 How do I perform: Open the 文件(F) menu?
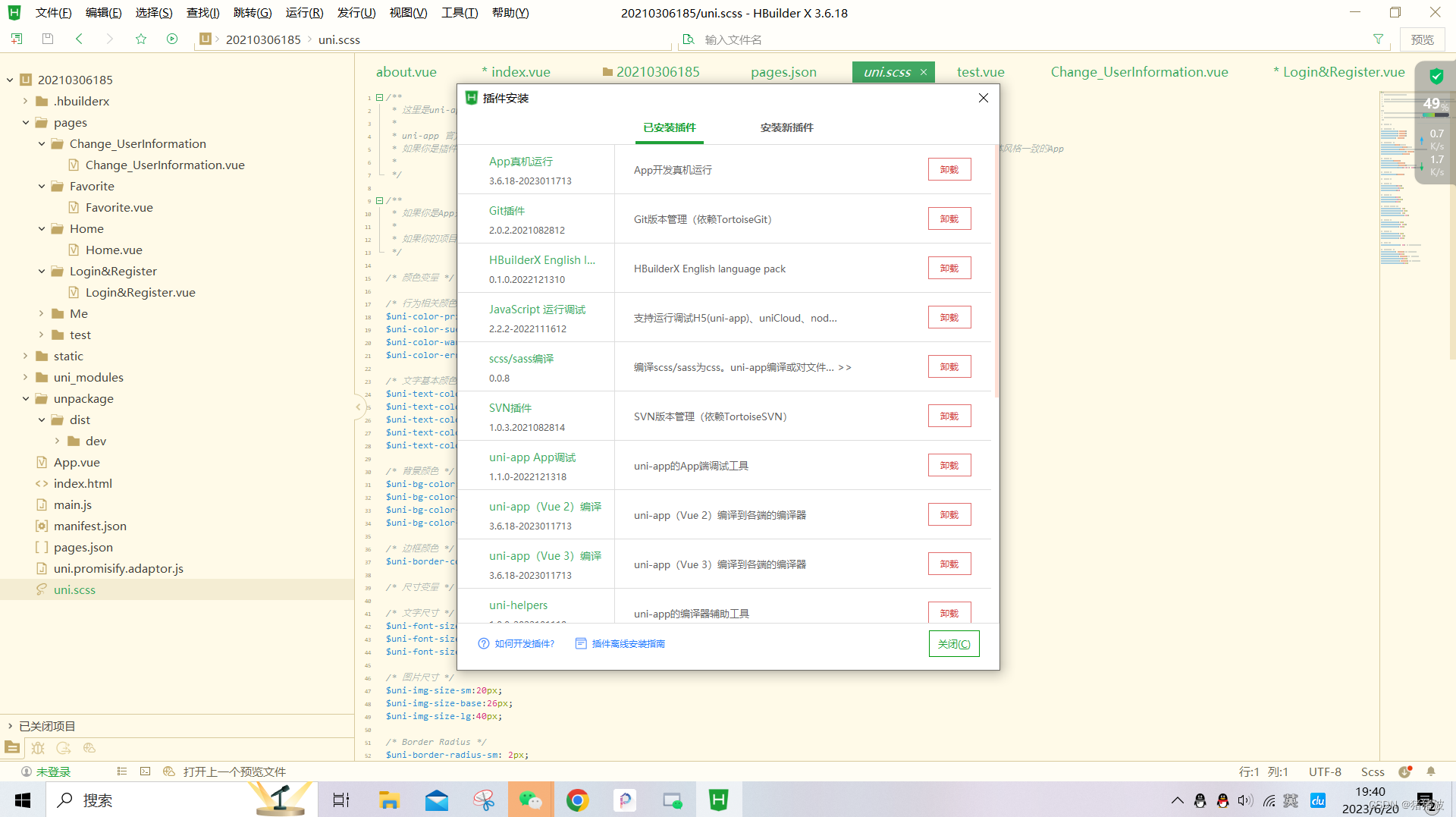53,13
